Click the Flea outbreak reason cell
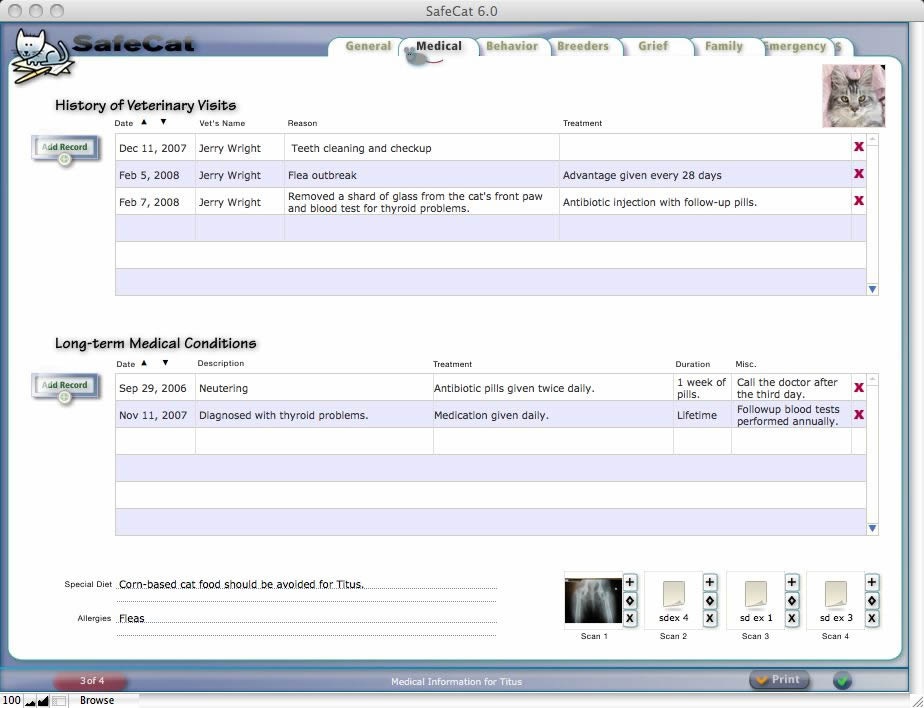The width and height of the screenshot is (924, 708). [x=422, y=175]
